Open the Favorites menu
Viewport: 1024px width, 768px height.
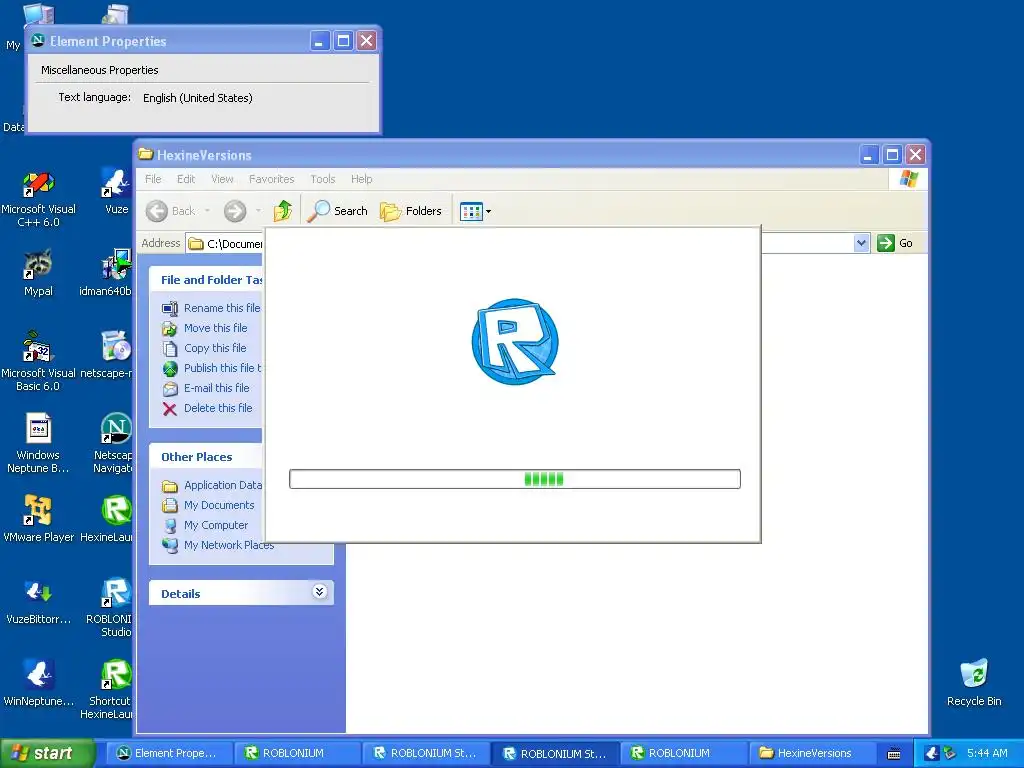point(271,179)
